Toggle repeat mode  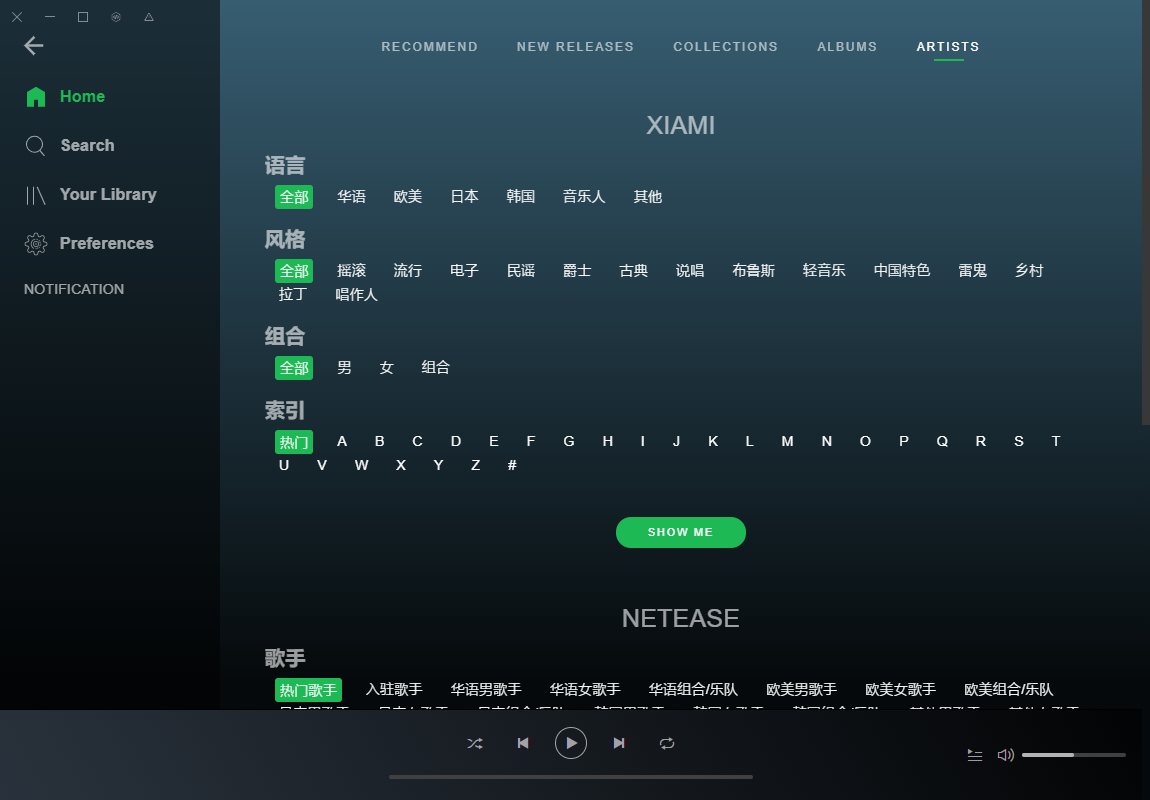pos(667,744)
